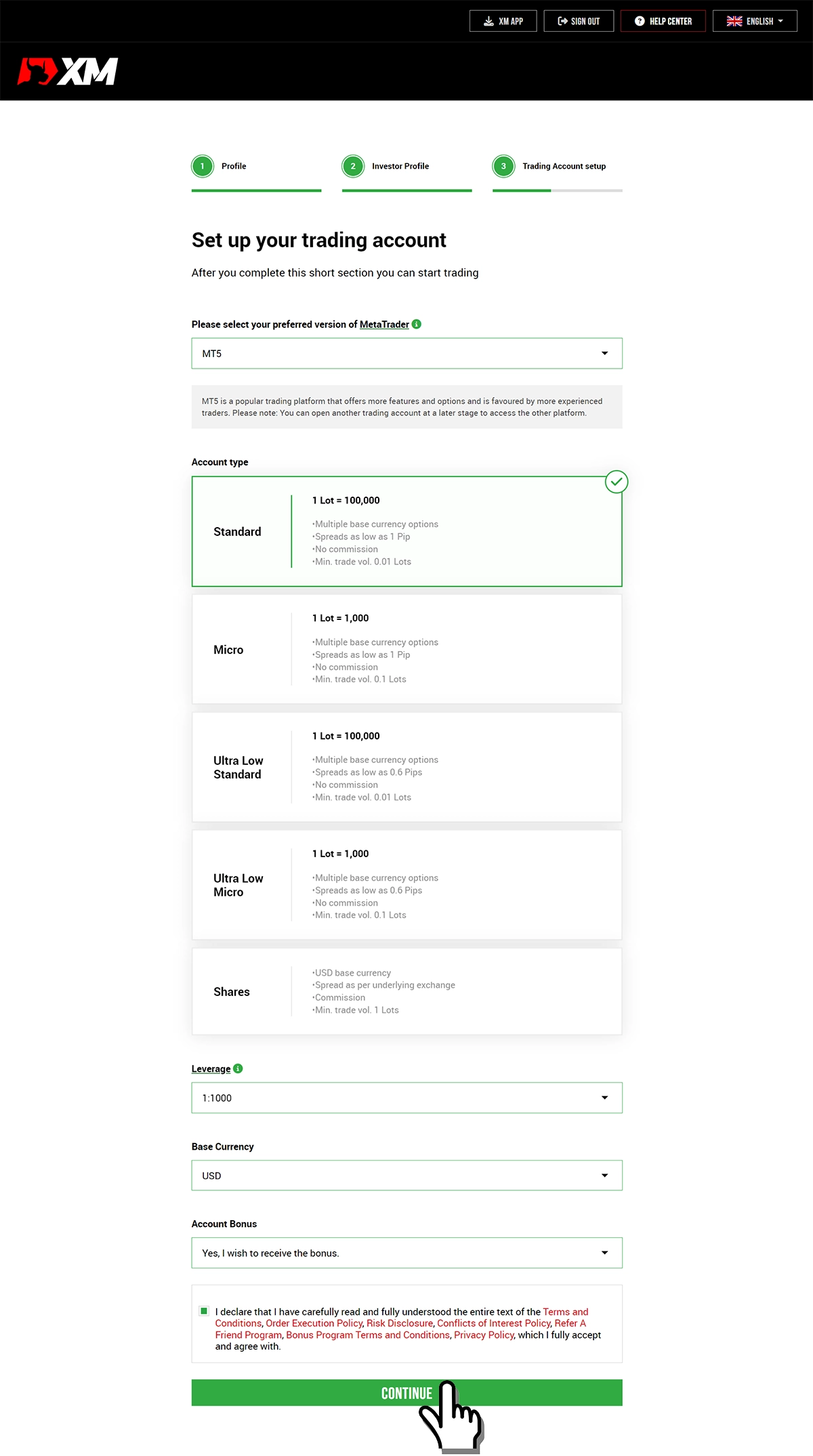
Task: Open the MetaTrader version MT5 dropdown
Action: click(x=406, y=353)
